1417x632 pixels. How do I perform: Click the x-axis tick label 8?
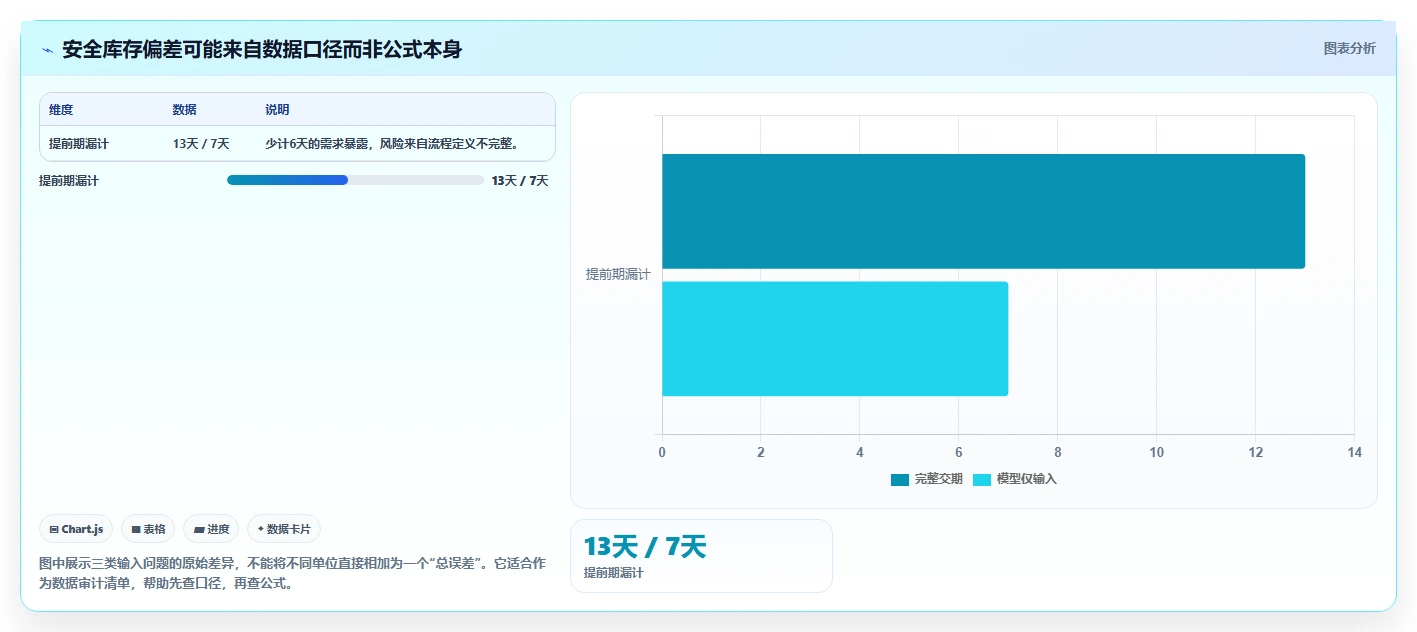(x=1058, y=452)
